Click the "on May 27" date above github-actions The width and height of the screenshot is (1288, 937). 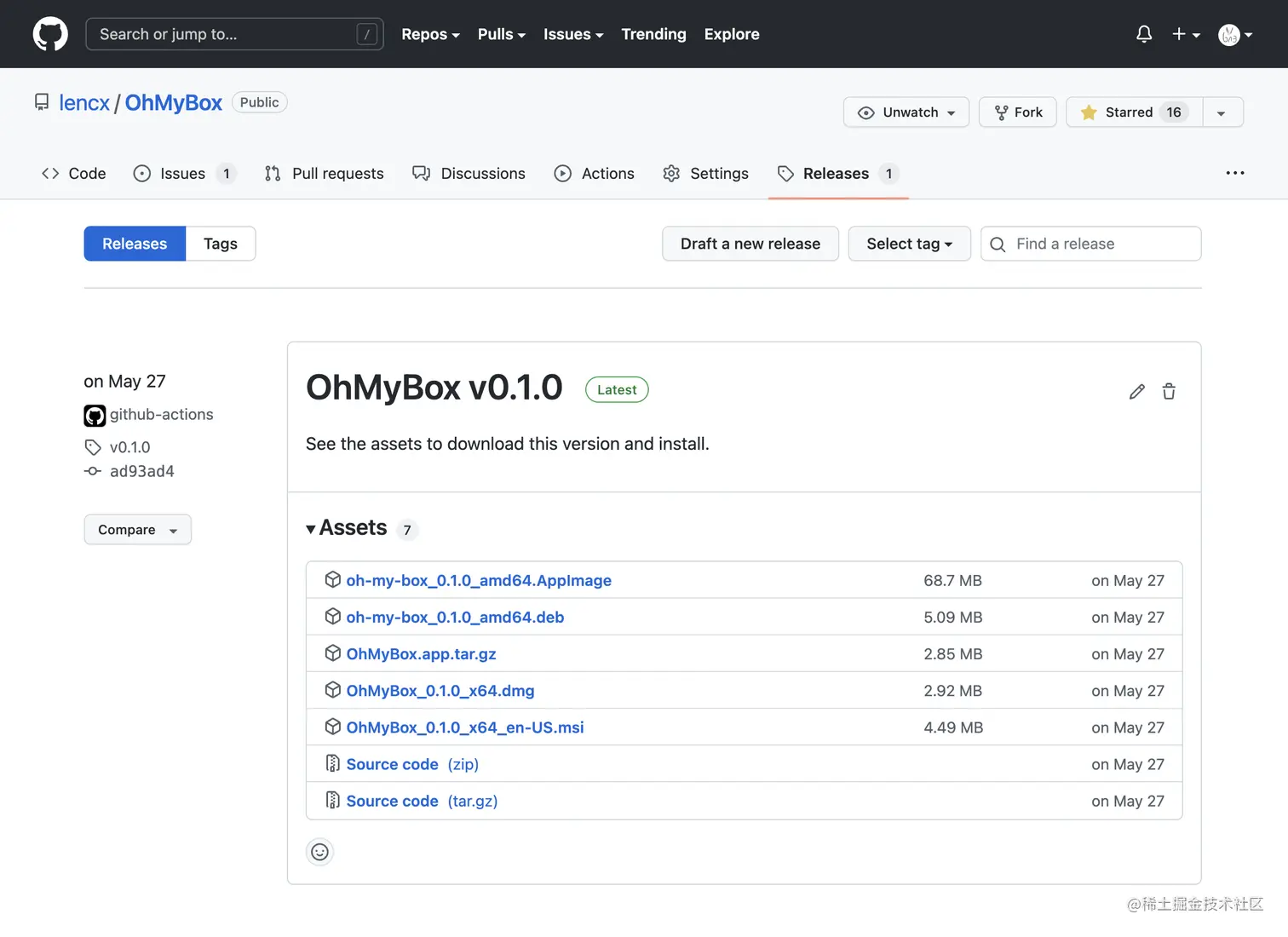point(124,382)
